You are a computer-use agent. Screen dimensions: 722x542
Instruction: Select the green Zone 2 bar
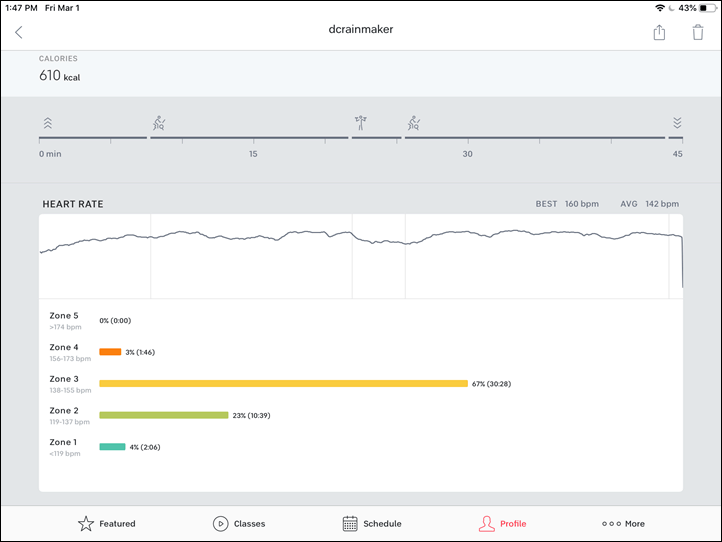coord(163,415)
